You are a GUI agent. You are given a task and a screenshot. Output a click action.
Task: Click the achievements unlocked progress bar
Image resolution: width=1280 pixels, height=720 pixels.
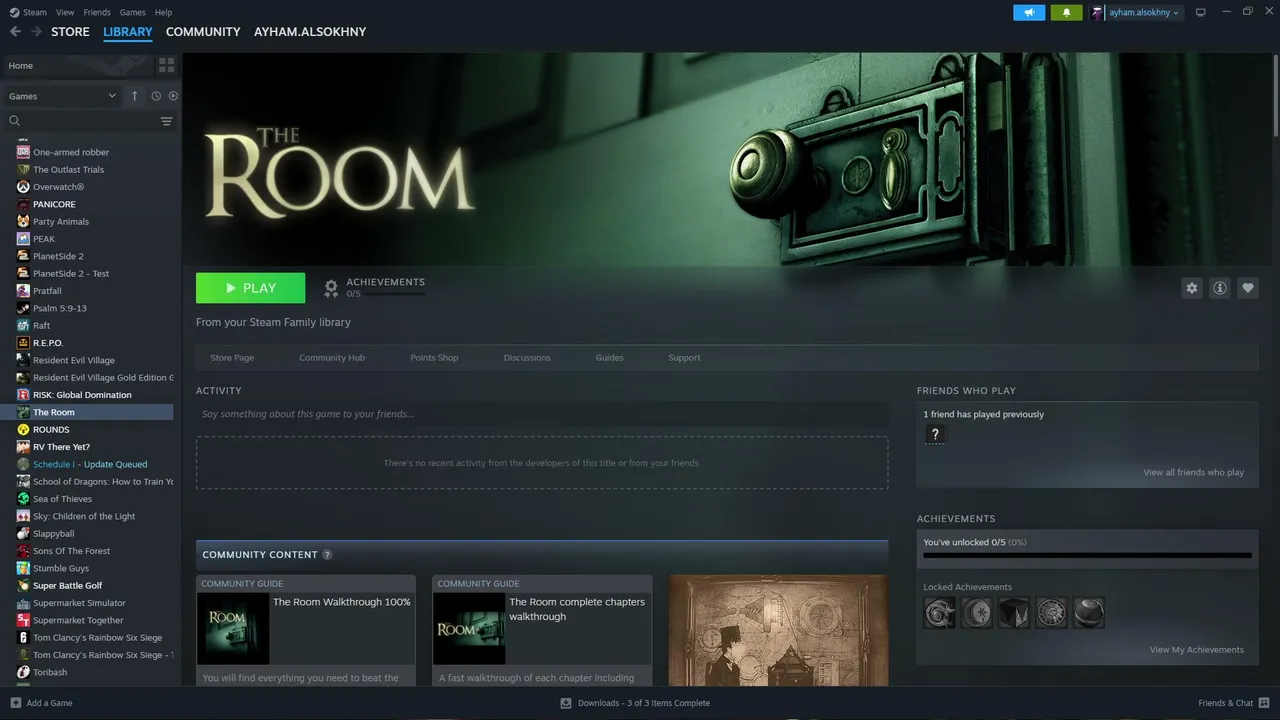pyautogui.click(x=1087, y=555)
